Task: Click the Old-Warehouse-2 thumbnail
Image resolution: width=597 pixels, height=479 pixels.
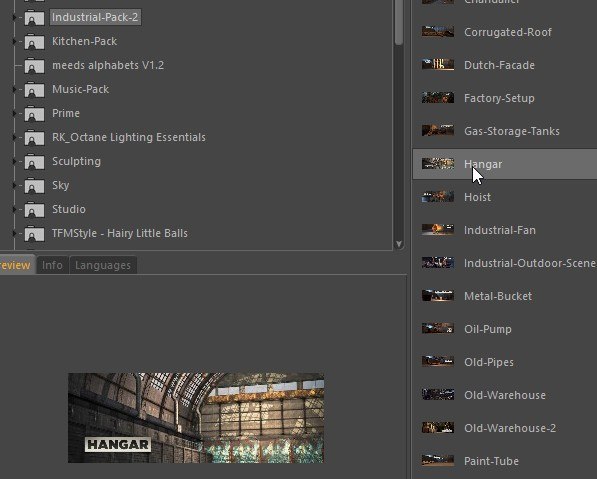Action: pos(438,428)
